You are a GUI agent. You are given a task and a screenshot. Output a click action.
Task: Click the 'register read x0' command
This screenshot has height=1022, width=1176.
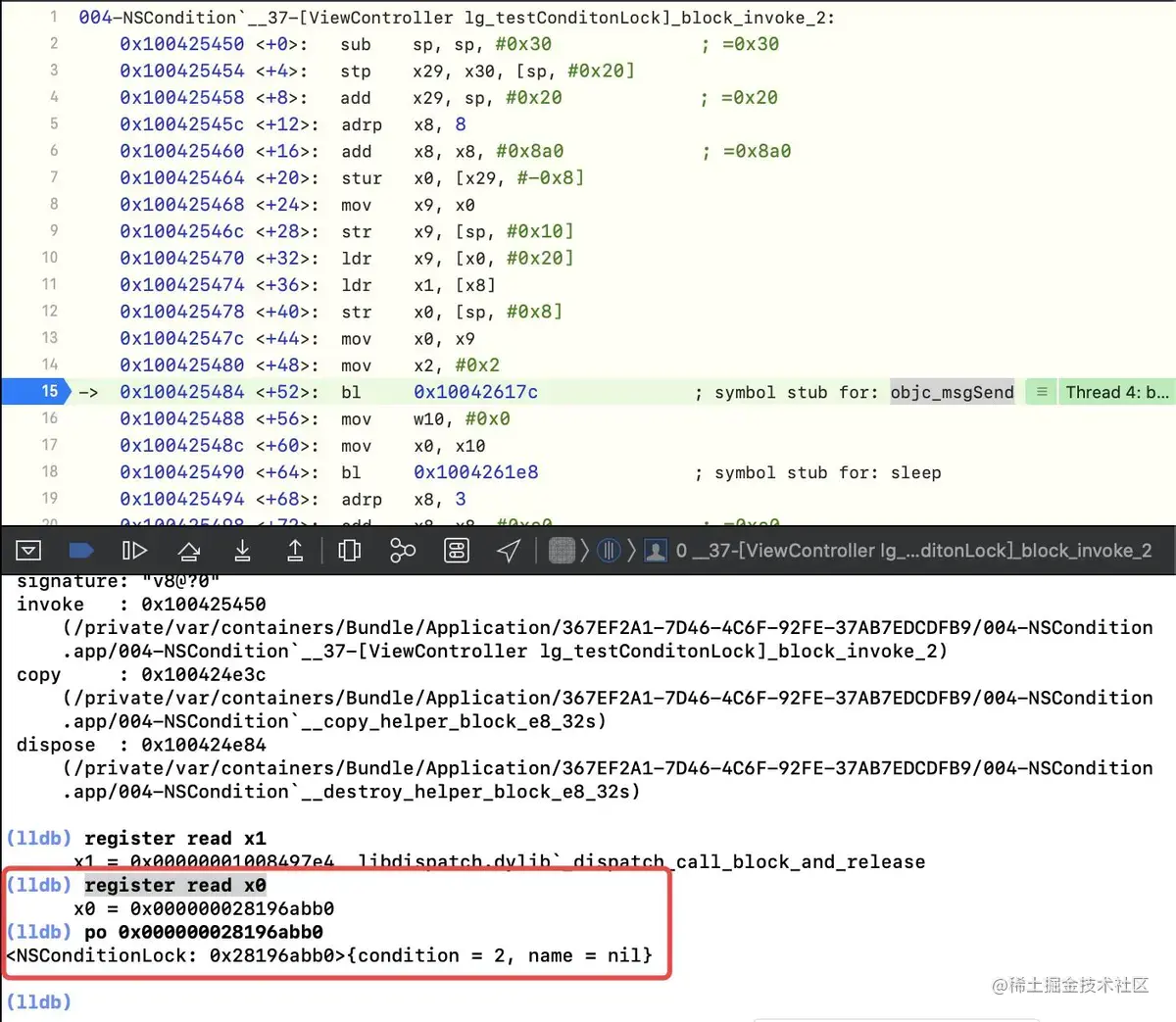pos(175,886)
